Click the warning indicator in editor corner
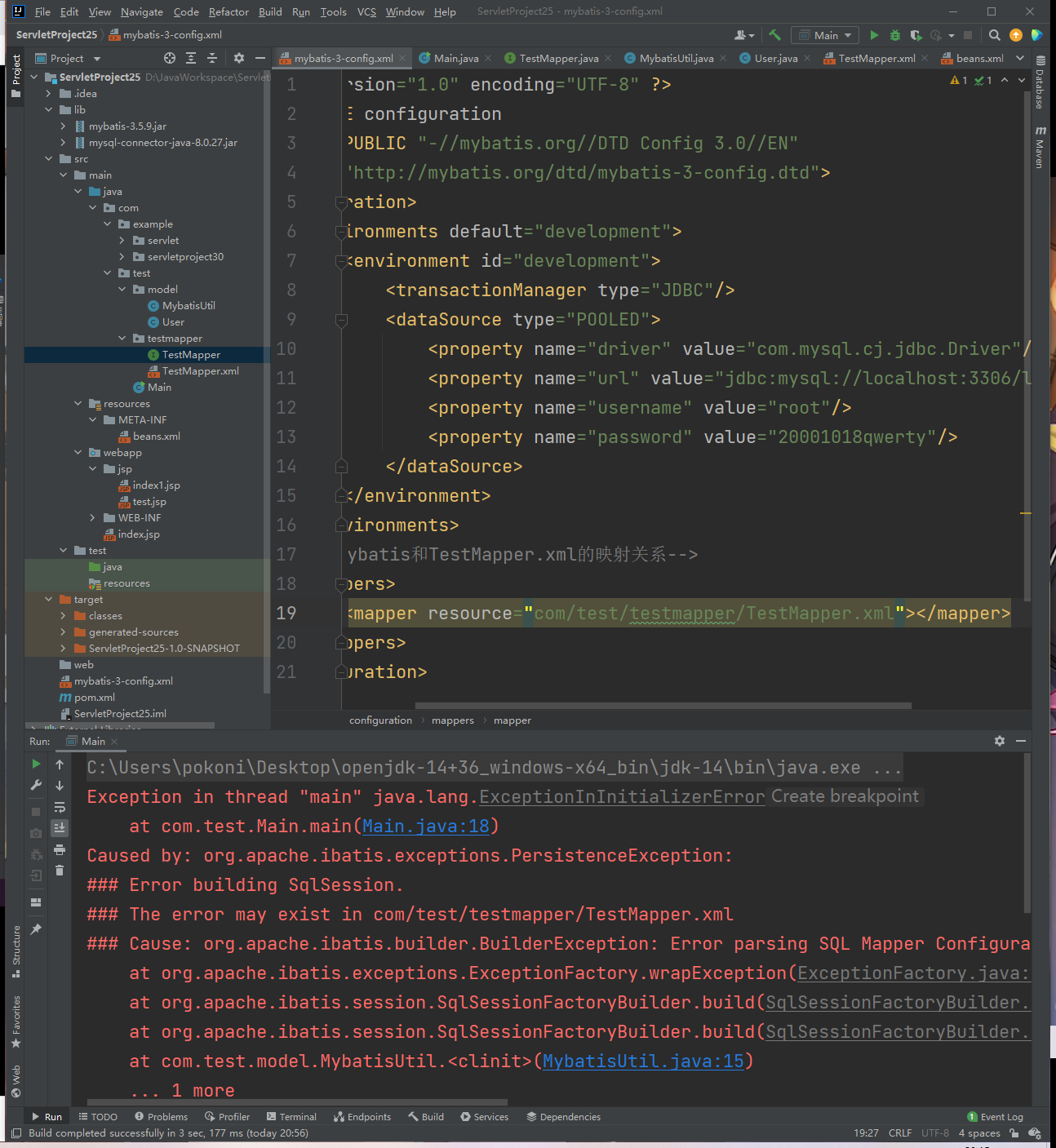Screen dimensions: 1056x1148 959,80
